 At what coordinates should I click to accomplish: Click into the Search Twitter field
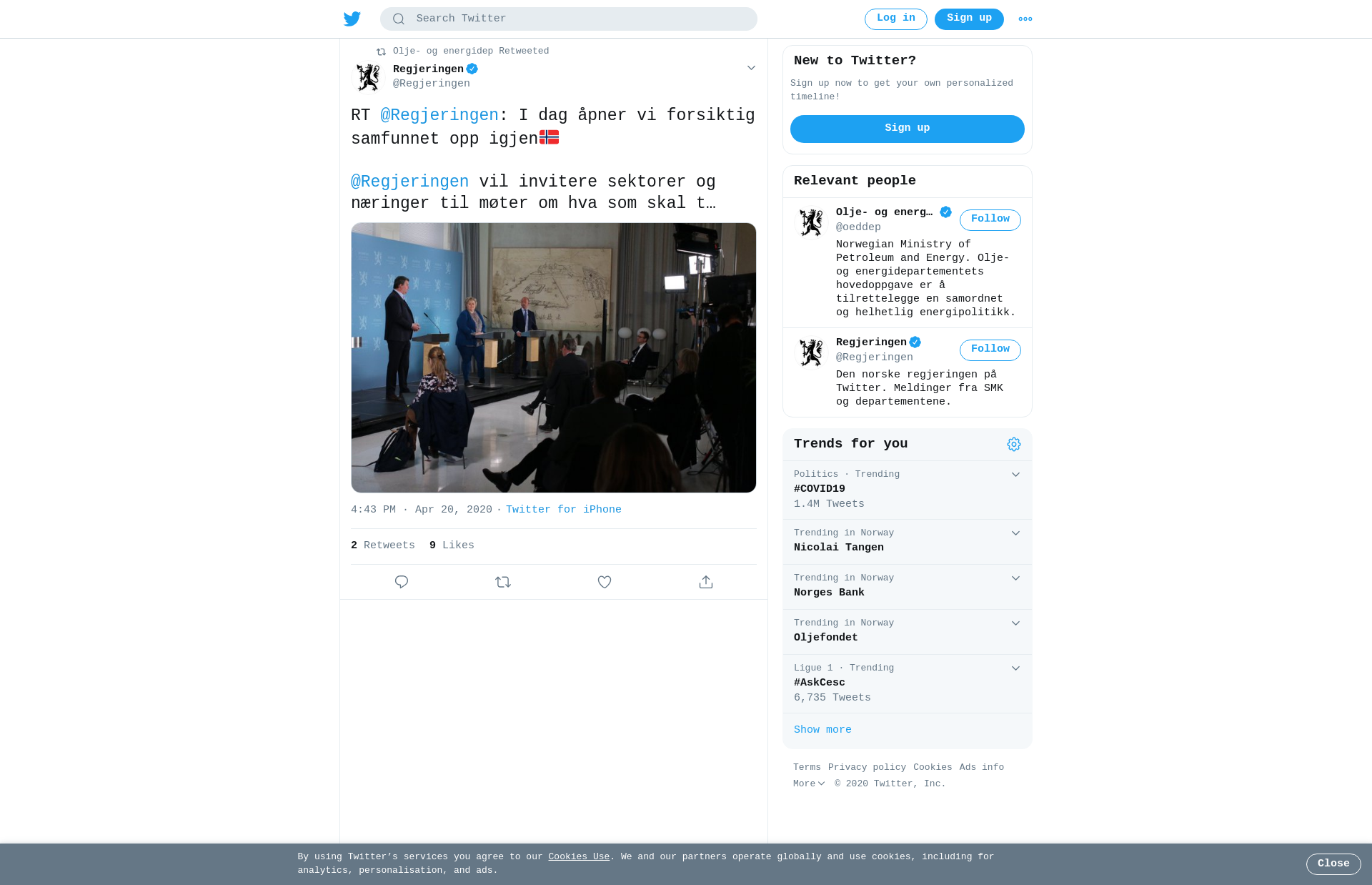click(569, 19)
